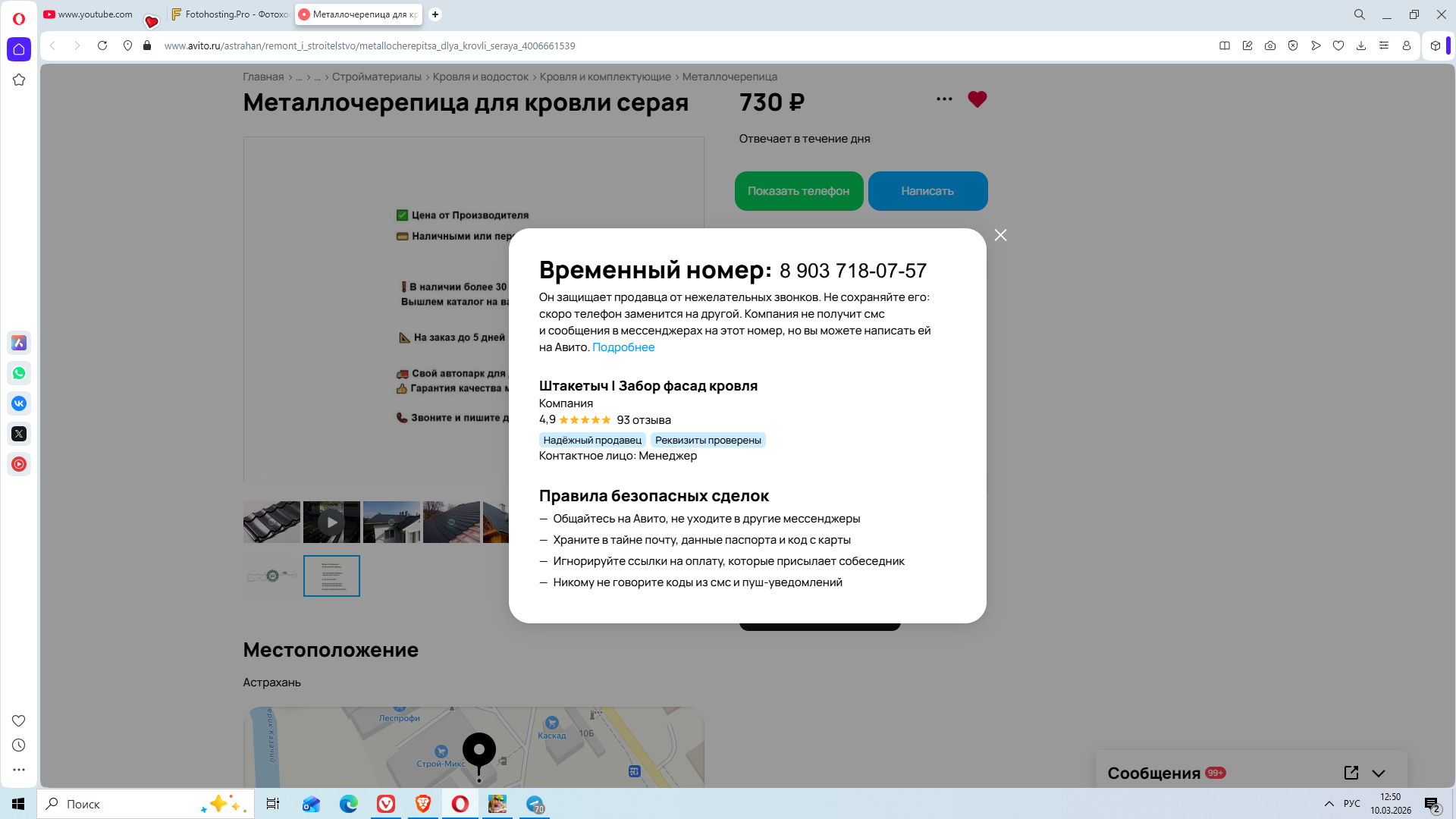Switch to Fotohosting.Pro tab

[230, 14]
